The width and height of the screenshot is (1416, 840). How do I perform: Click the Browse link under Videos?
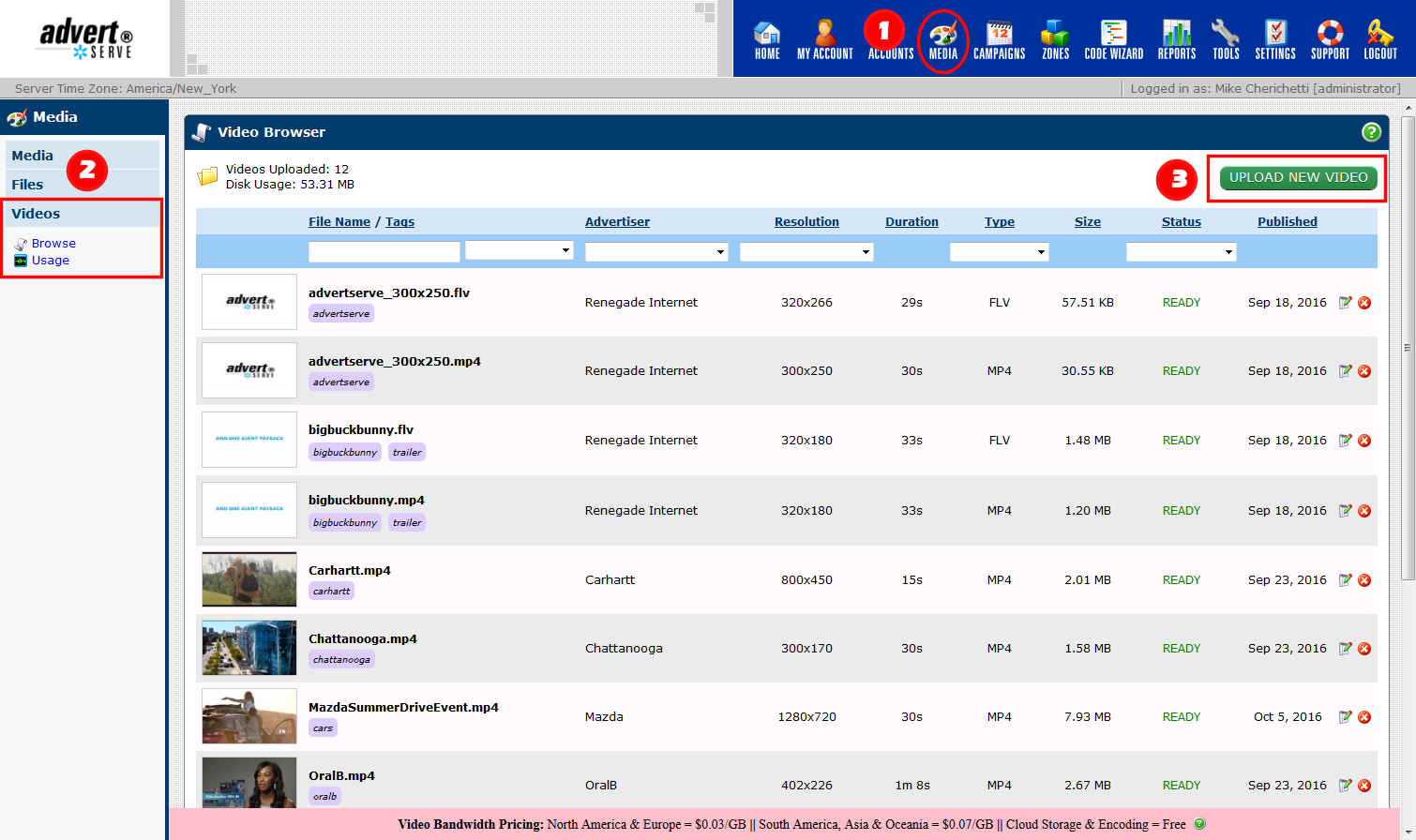53,244
